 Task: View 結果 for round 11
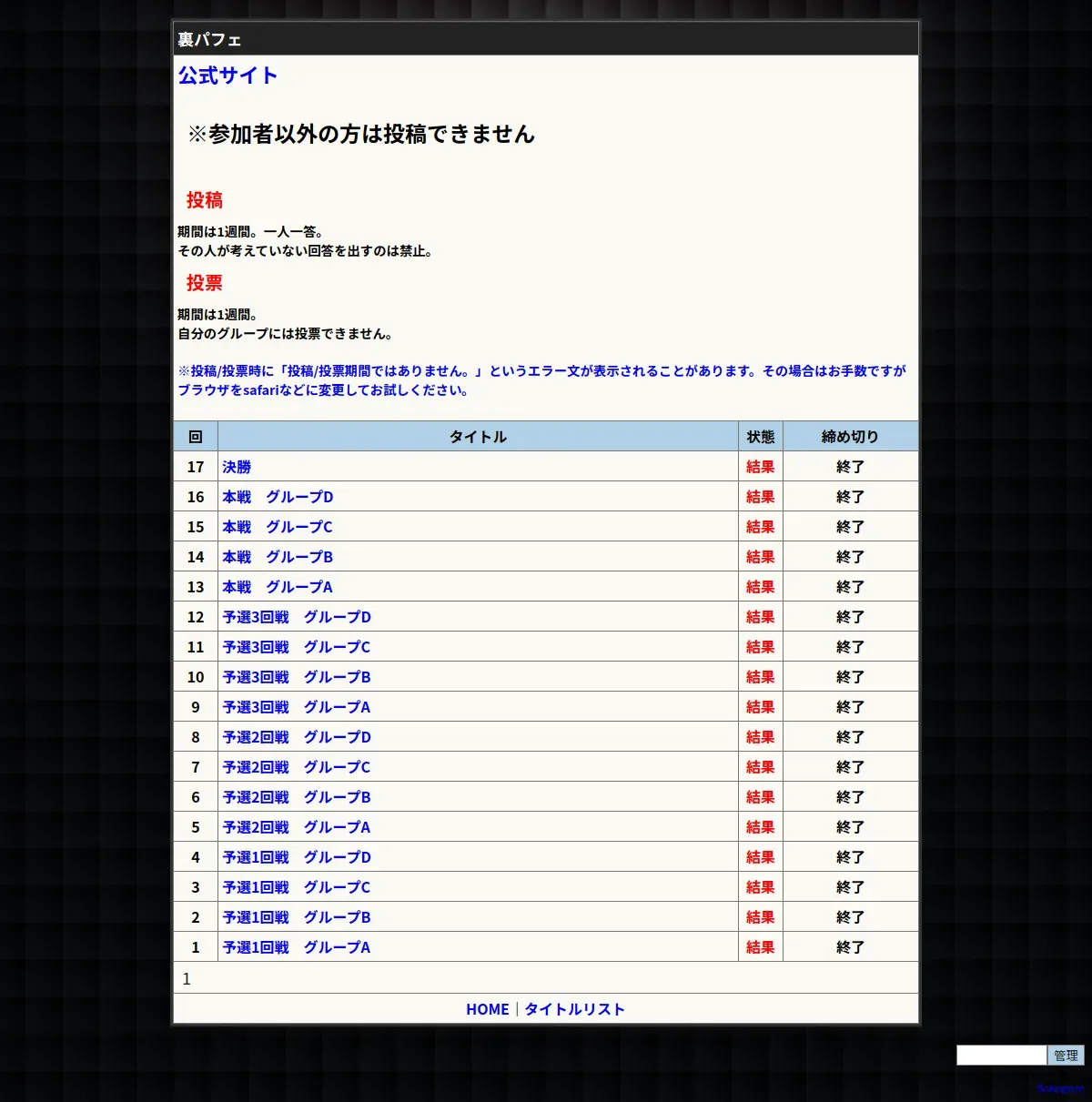[x=761, y=647]
